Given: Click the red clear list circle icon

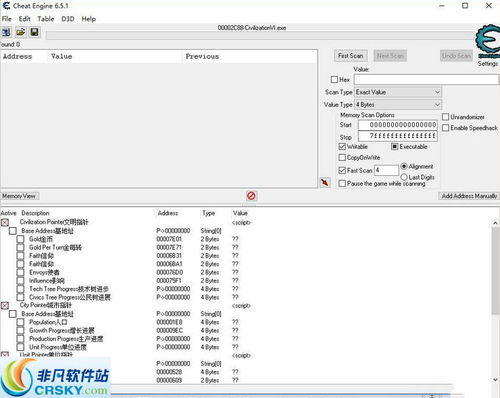Looking at the screenshot, I should [251, 196].
